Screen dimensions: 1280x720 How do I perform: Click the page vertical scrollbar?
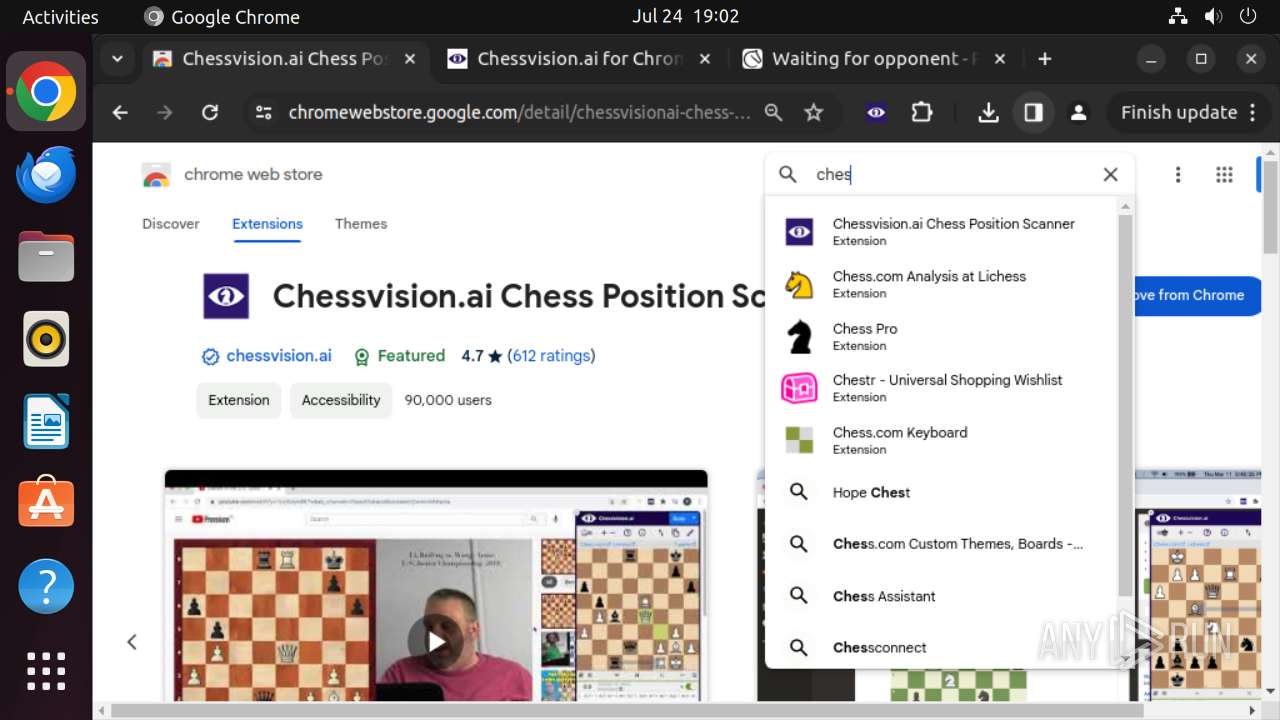click(x=1270, y=207)
